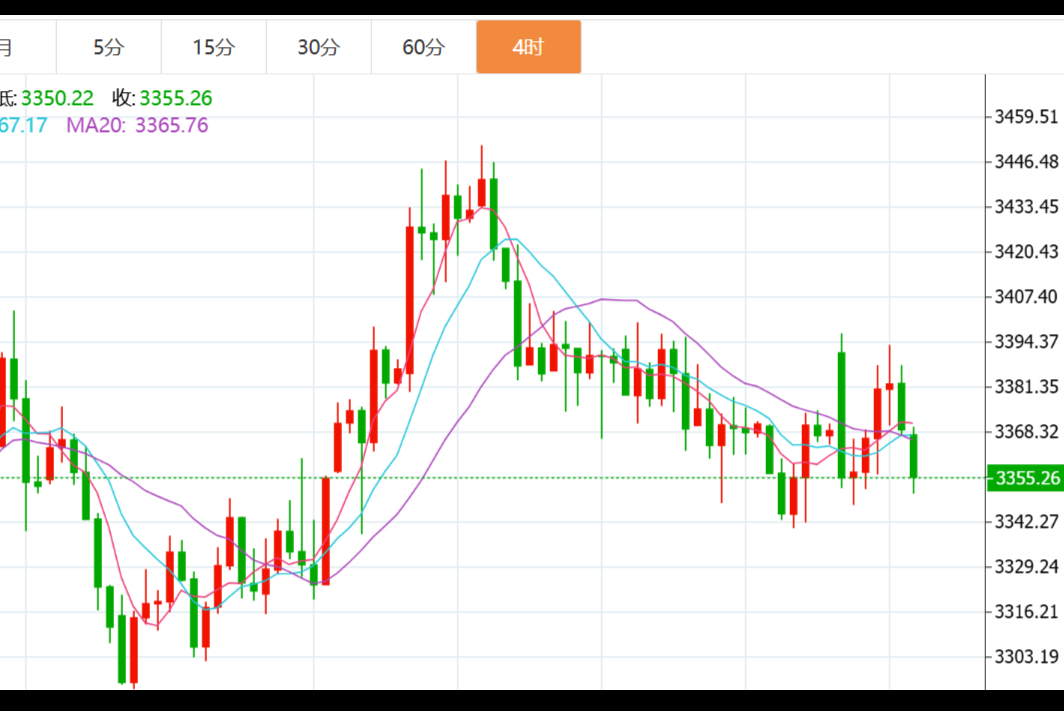The image size is (1064, 711).
Task: Click the 3420.43 price axis label
Action: point(1026,252)
